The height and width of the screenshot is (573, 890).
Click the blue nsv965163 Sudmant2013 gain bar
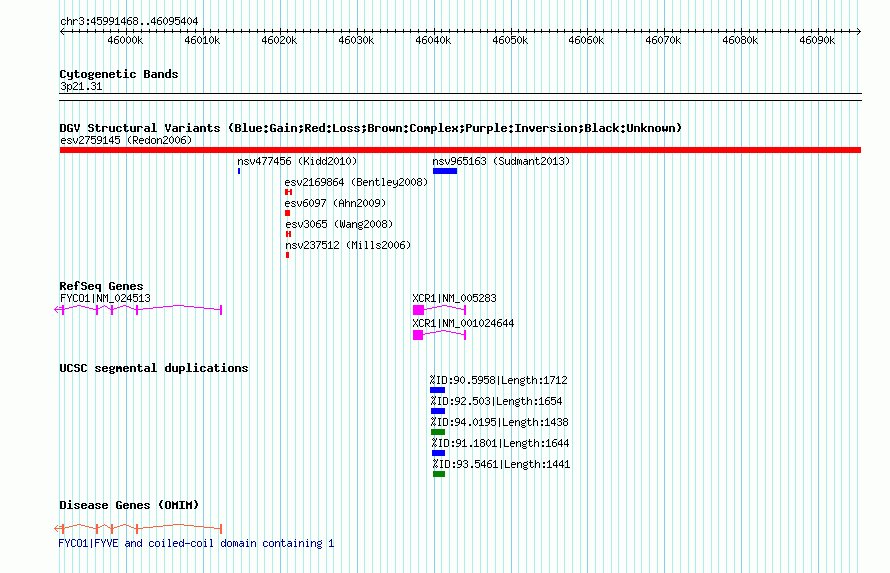445,171
